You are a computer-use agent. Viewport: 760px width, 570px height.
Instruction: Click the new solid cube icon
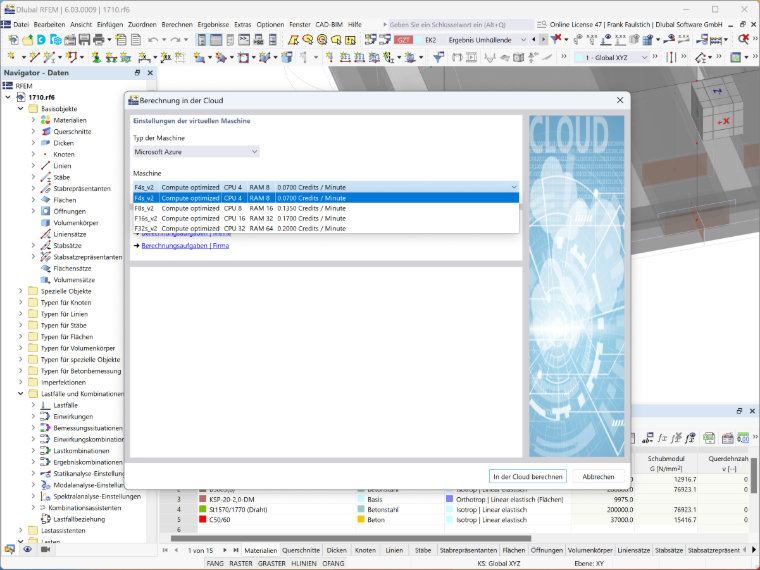pos(286,58)
